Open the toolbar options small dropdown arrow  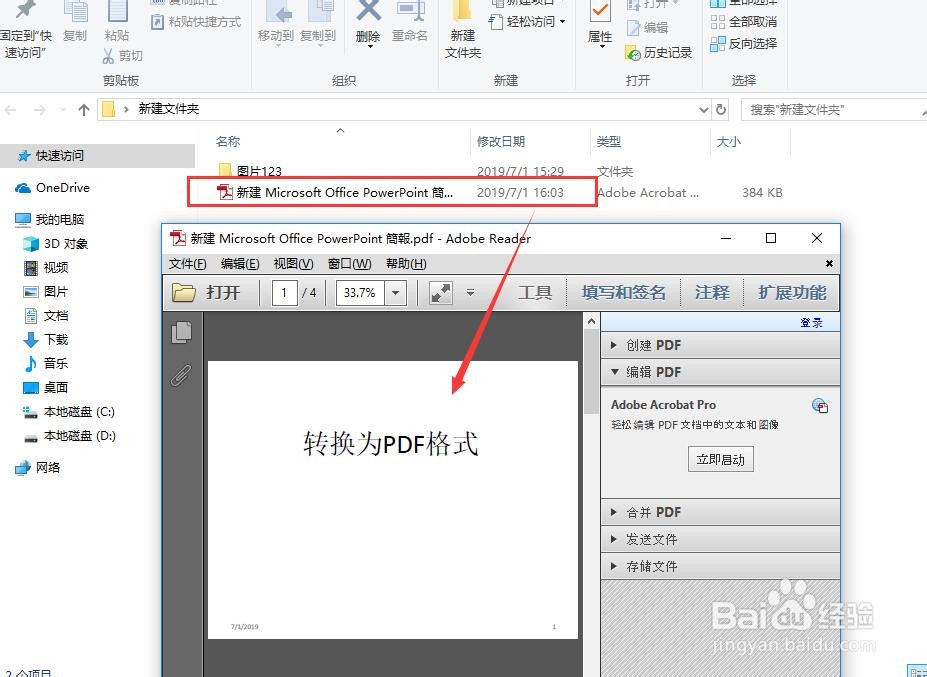click(471, 292)
